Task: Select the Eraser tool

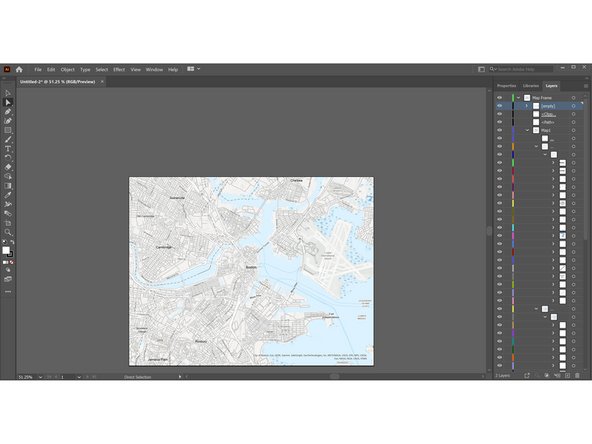Action: (x=8, y=167)
